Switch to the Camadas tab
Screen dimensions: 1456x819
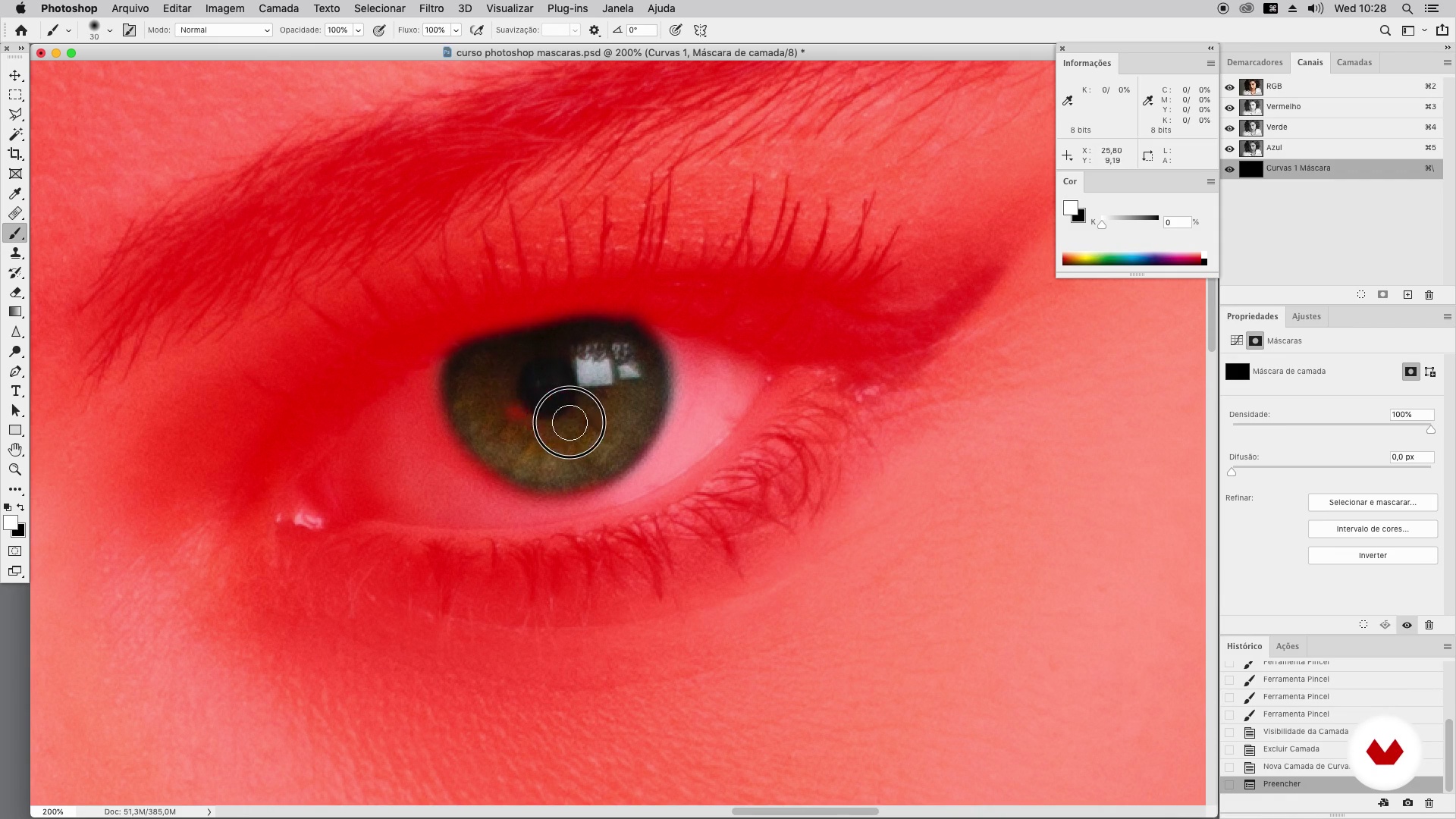point(1354,62)
